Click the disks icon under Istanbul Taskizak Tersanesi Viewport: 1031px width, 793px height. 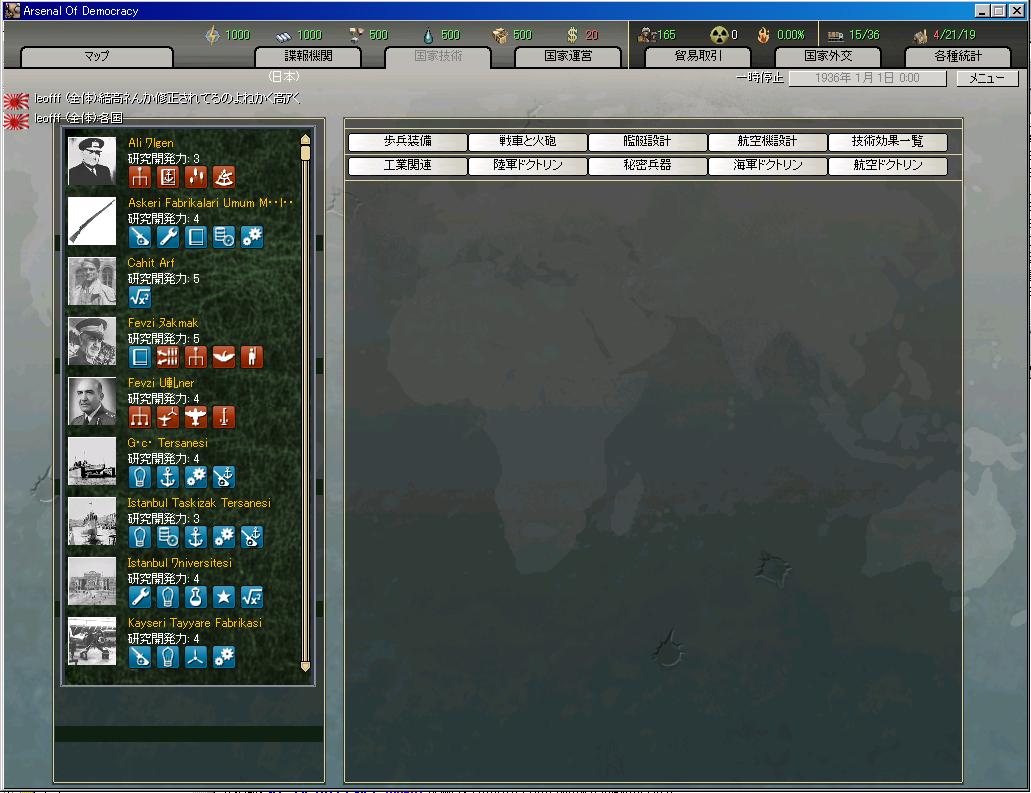(x=168, y=537)
